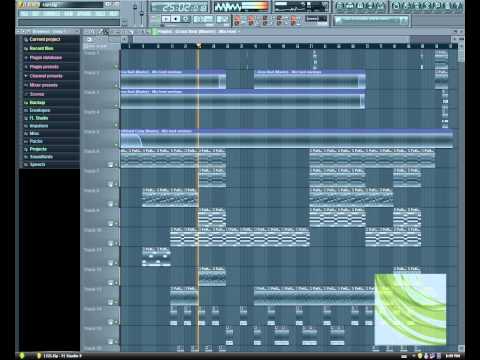Open the Envelopes folder in browser

click(x=40, y=110)
